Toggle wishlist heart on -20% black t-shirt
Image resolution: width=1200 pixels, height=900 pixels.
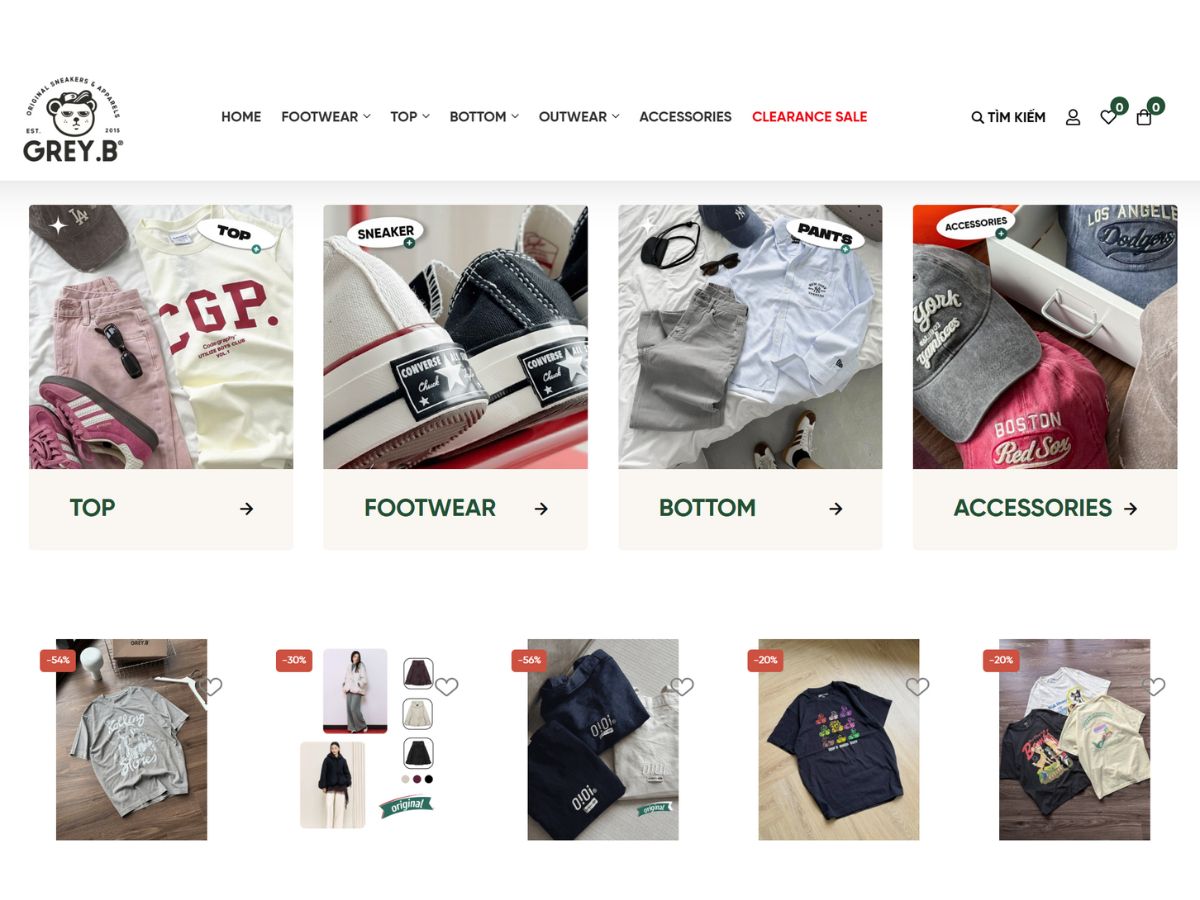tap(918, 687)
